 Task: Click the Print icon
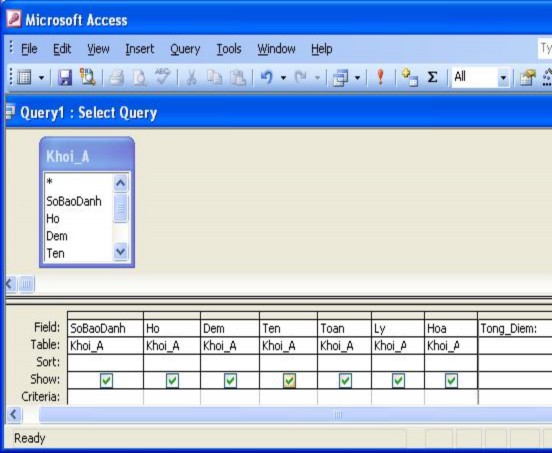click(117, 77)
